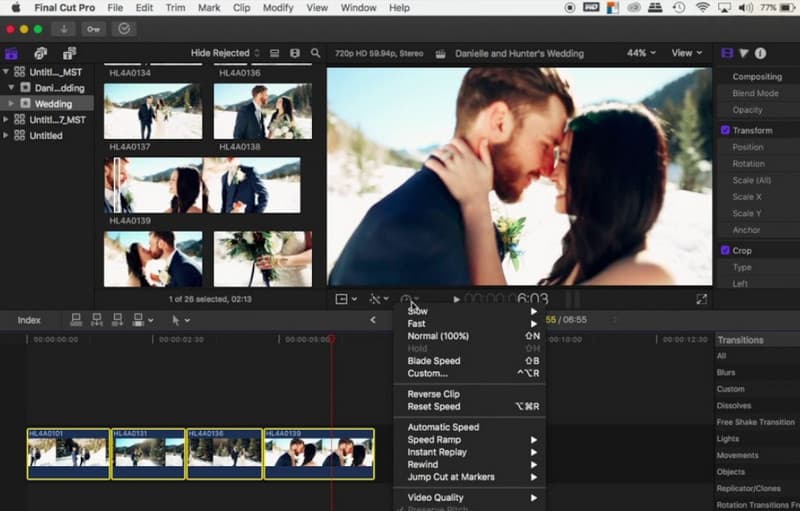
Task: Select timeline clip HL4A0139
Action: click(x=319, y=453)
